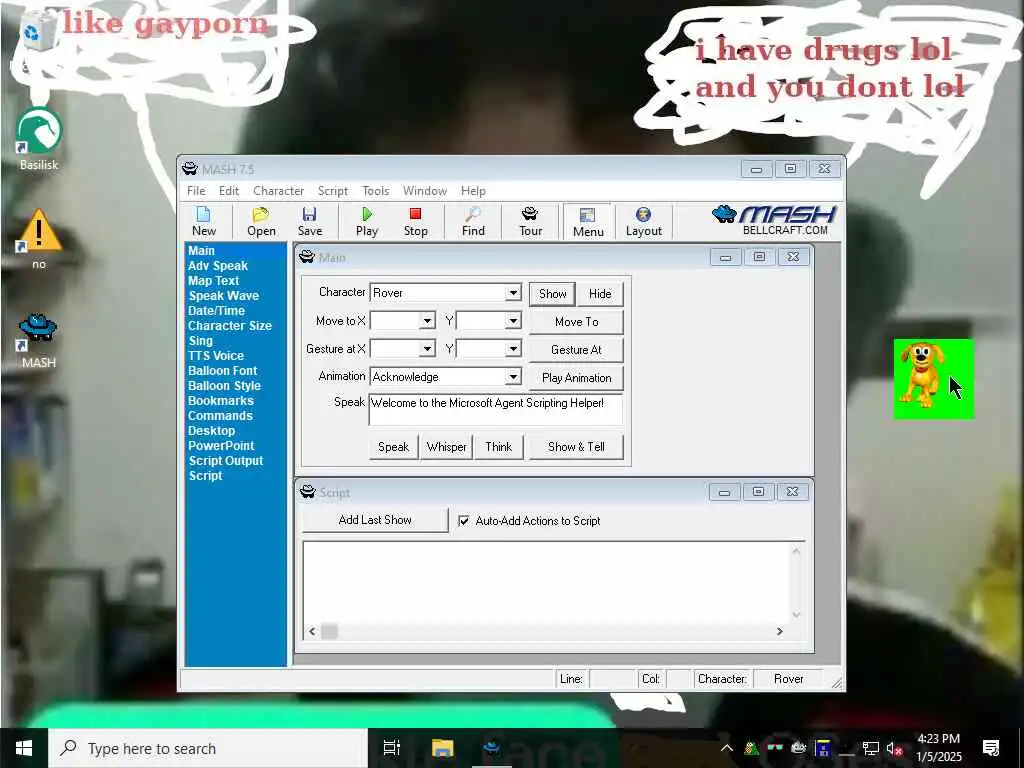Select Balloon Style in the sidebar
Viewport: 1024px width, 768px height.
224,386
